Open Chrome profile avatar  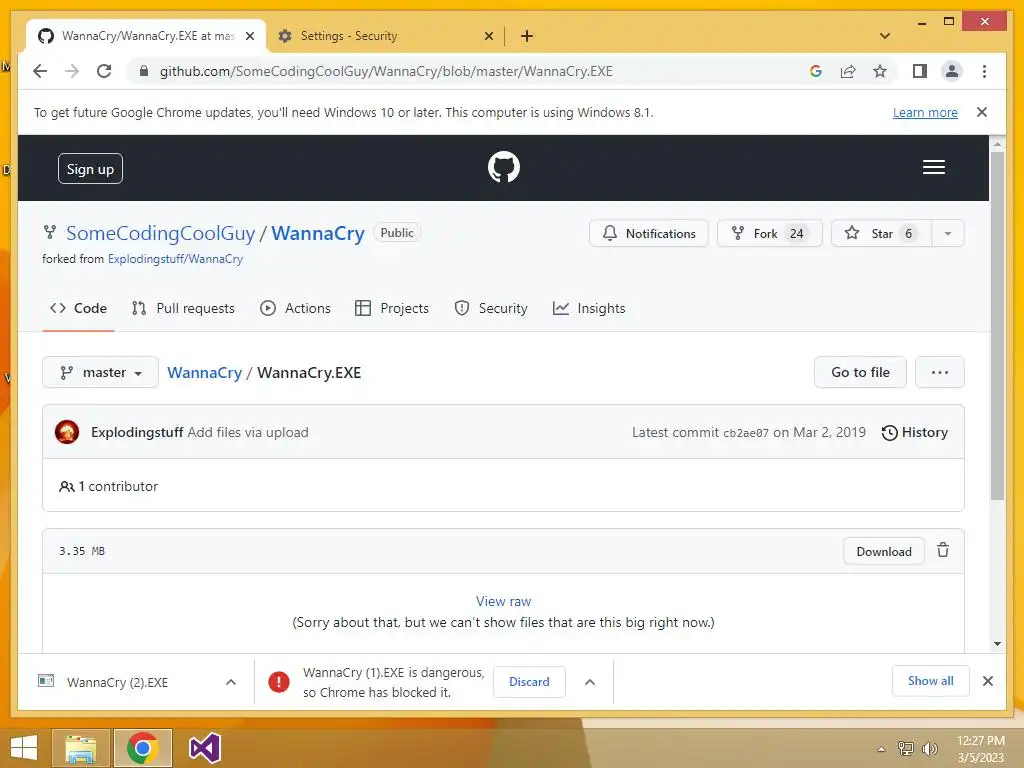[x=952, y=71]
